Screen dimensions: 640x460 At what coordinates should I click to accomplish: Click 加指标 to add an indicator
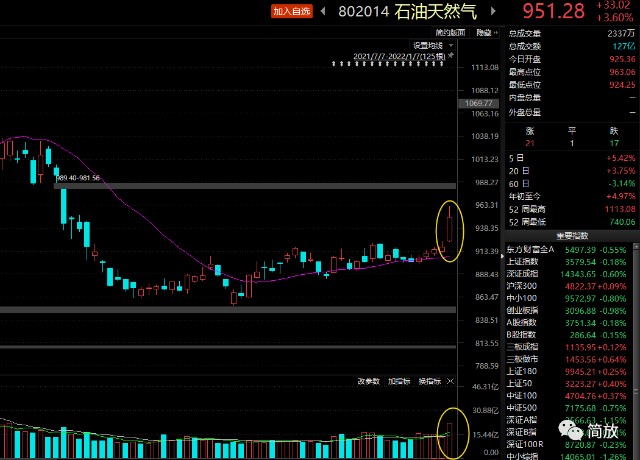[399, 381]
